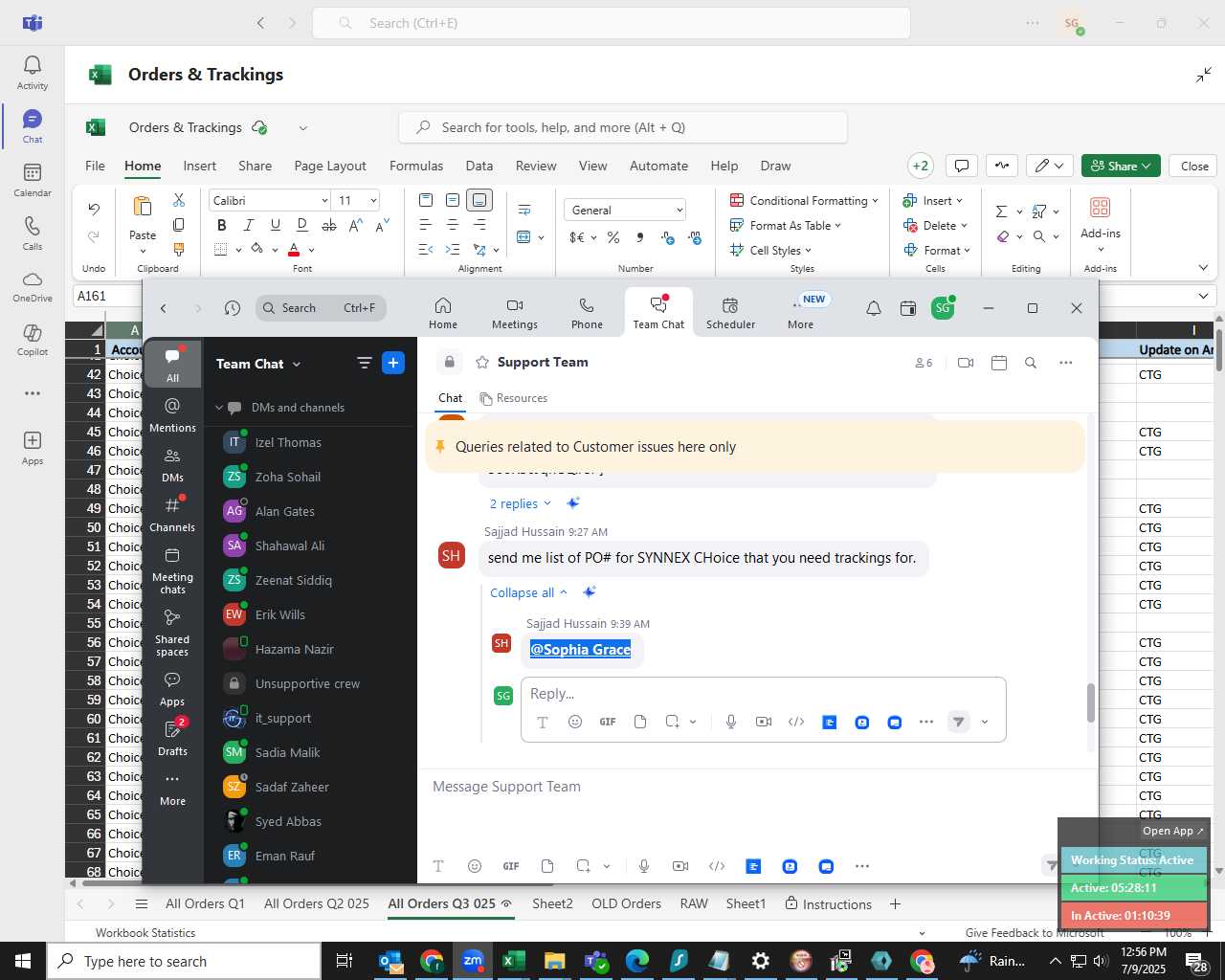
Task: Open Excel Insert ribbon tab
Action: click(200, 166)
